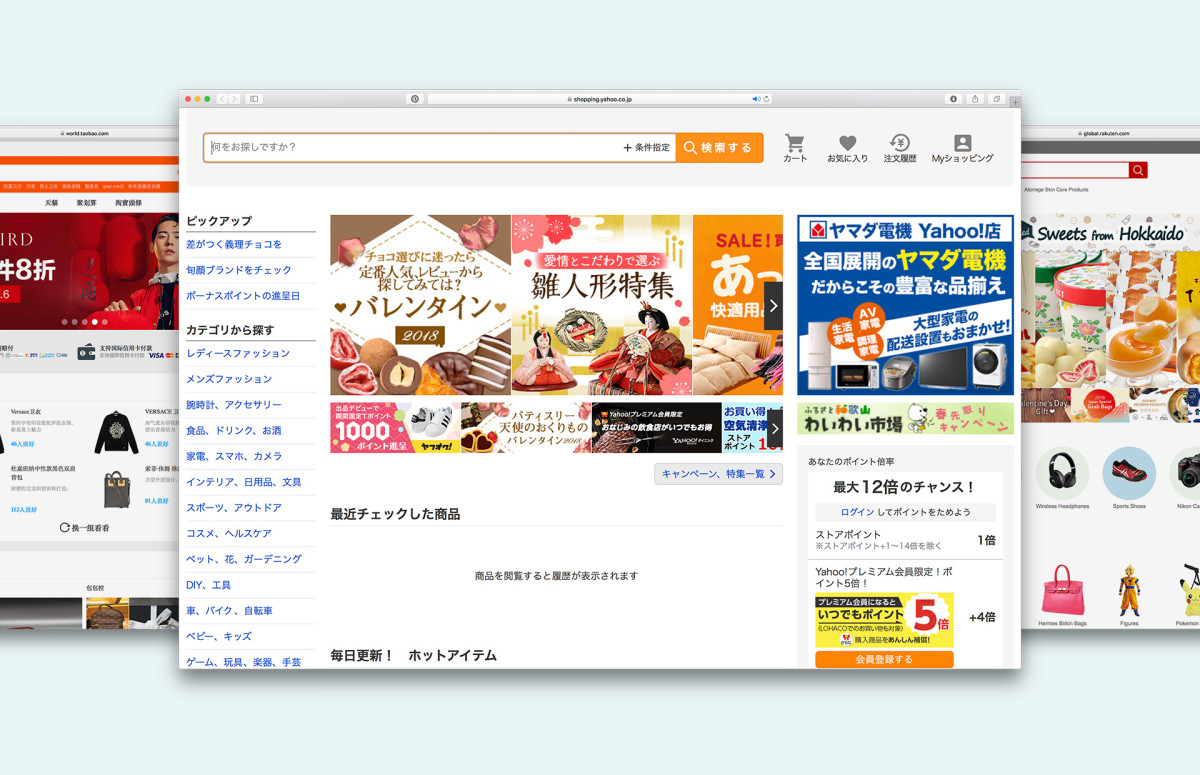Open Safari downloads button
The width and height of the screenshot is (1200, 775).
coord(953,99)
